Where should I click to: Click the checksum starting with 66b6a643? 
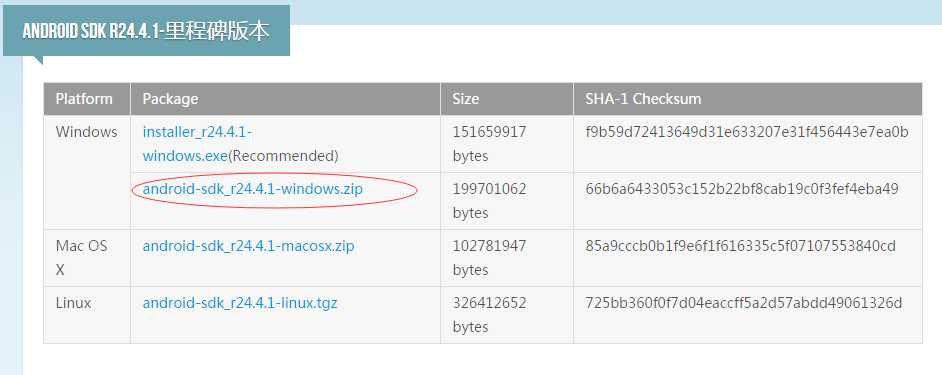742,189
